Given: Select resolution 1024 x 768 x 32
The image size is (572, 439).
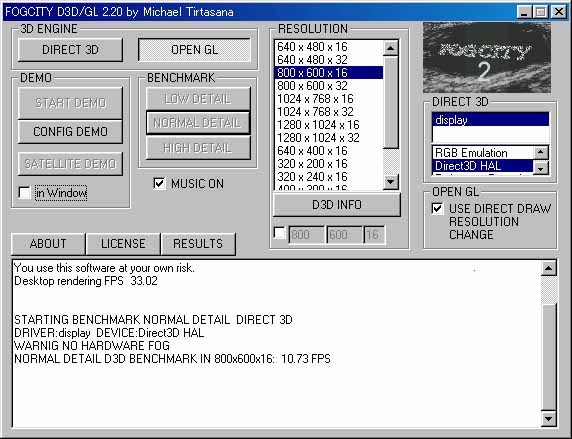Looking at the screenshot, I should pyautogui.click(x=329, y=112).
